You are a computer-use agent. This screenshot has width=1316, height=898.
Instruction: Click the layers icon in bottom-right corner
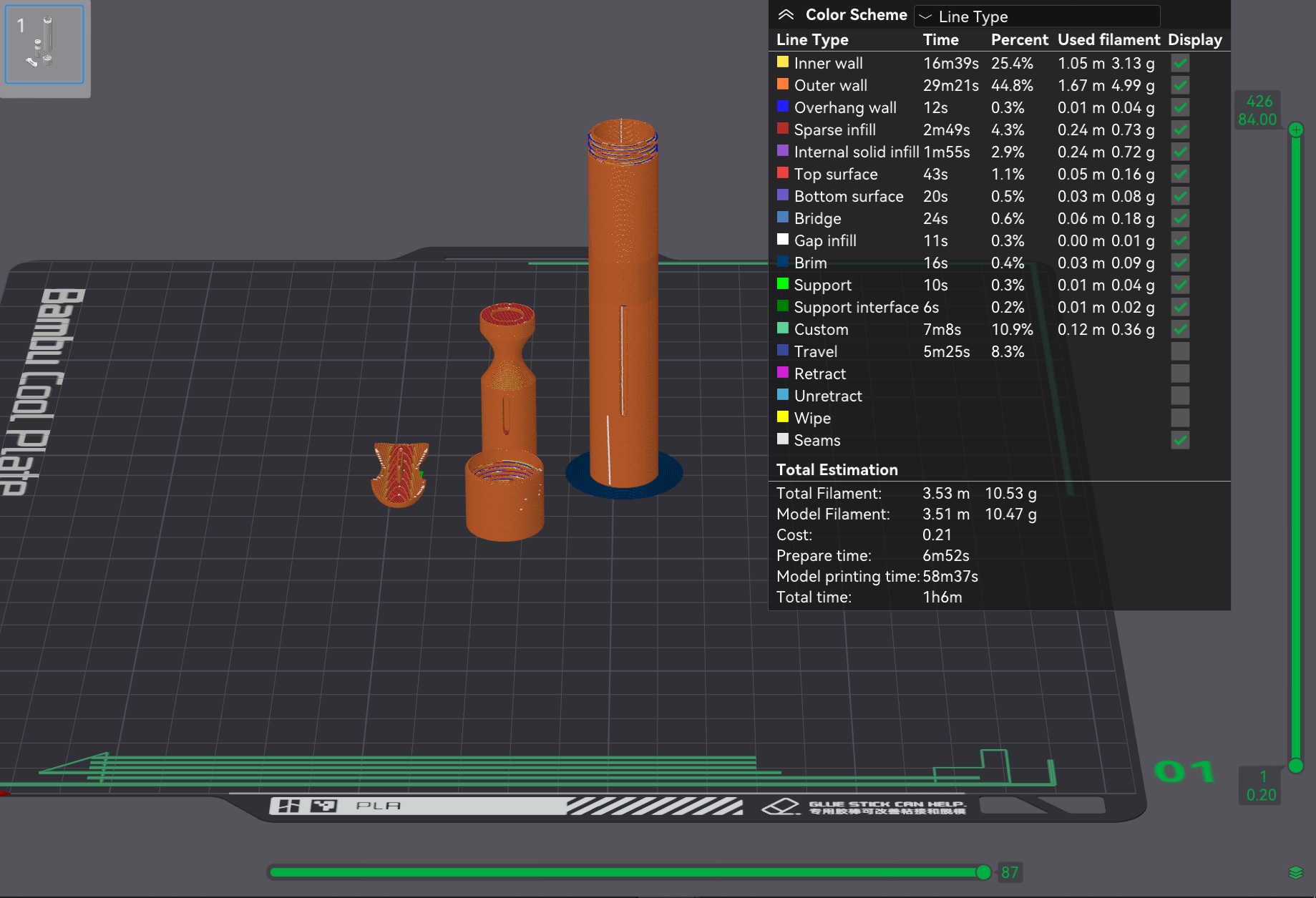(1296, 872)
